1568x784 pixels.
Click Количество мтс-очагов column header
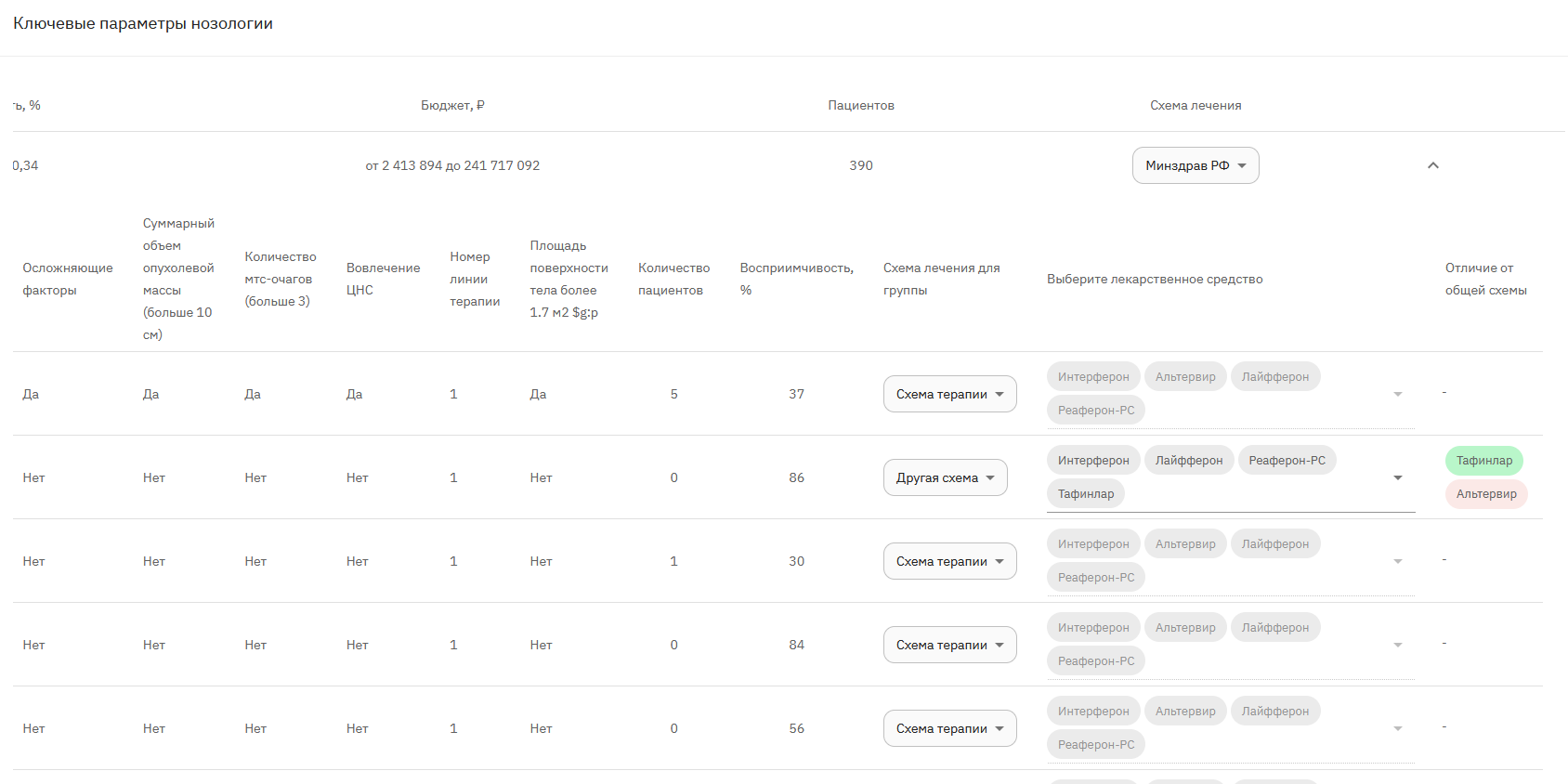click(281, 279)
